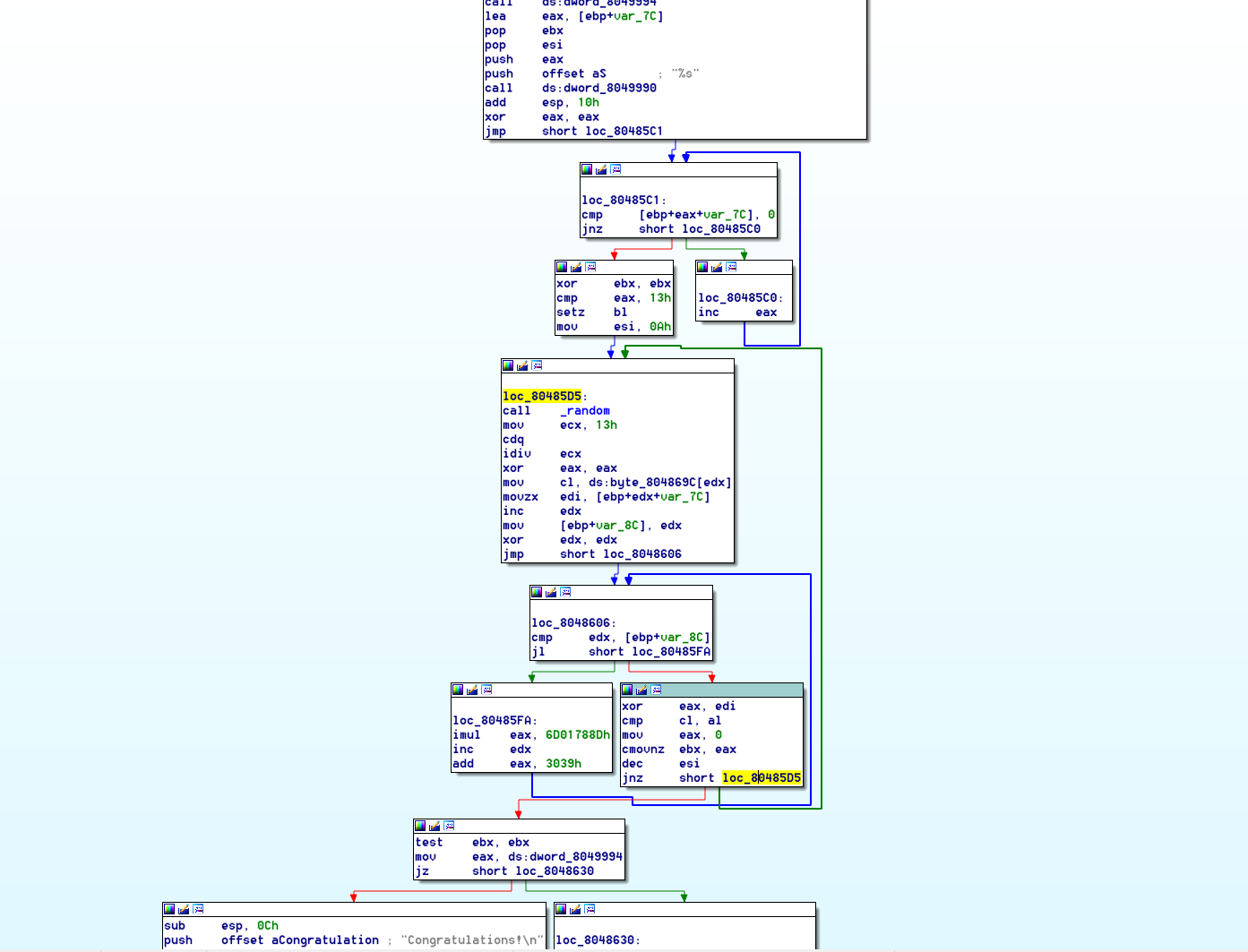
Task: Open color icon on 'xor ebx, ebx' node
Action: coord(562,267)
